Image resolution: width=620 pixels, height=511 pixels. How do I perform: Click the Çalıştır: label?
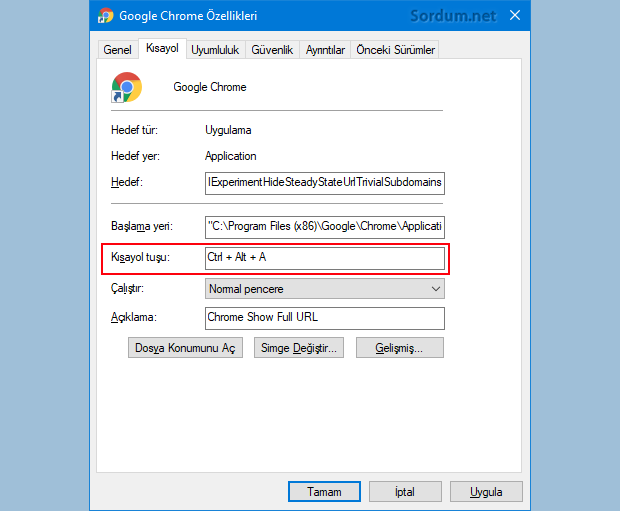[127, 288]
